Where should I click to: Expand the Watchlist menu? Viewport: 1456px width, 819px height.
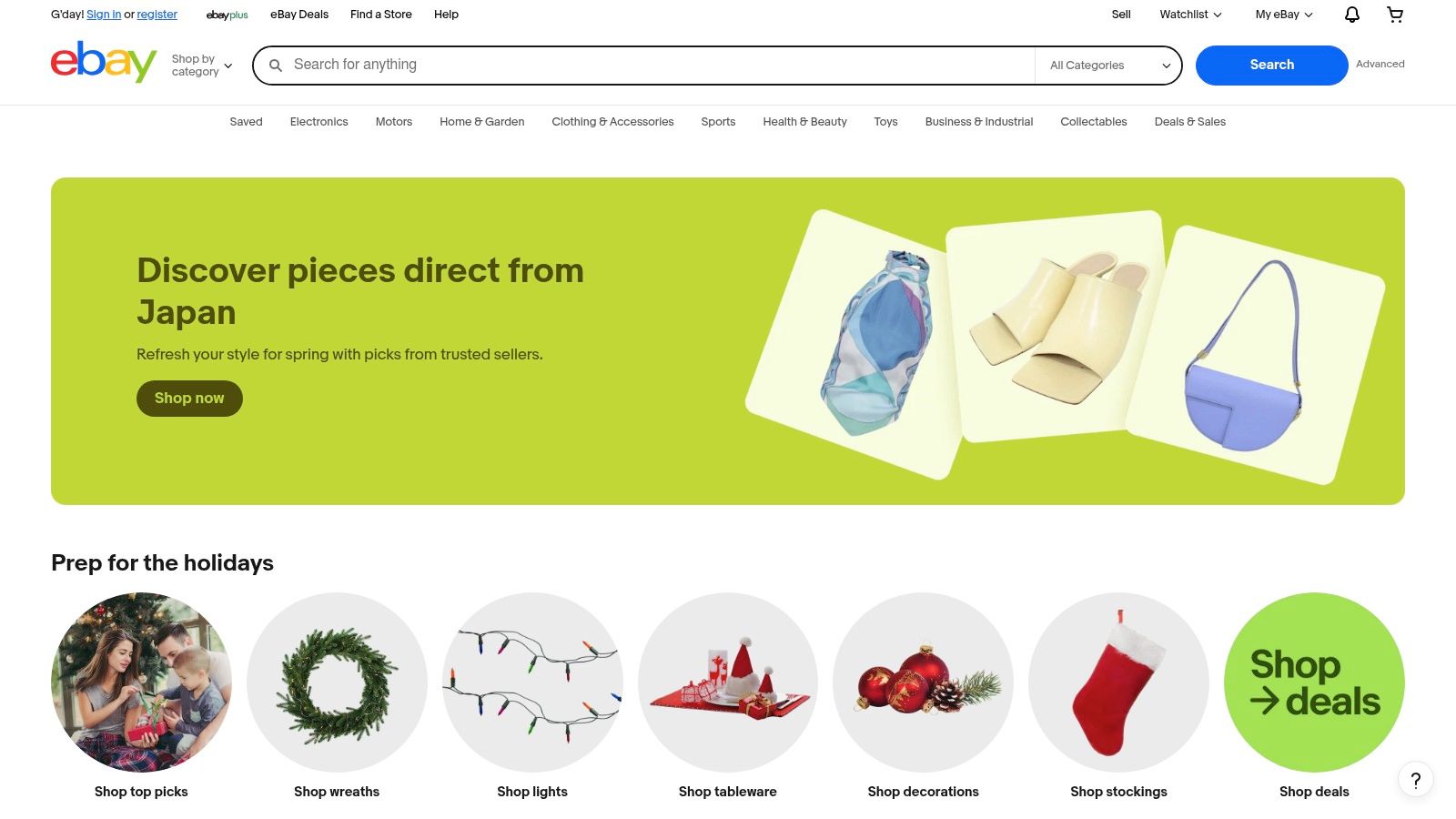click(1190, 15)
